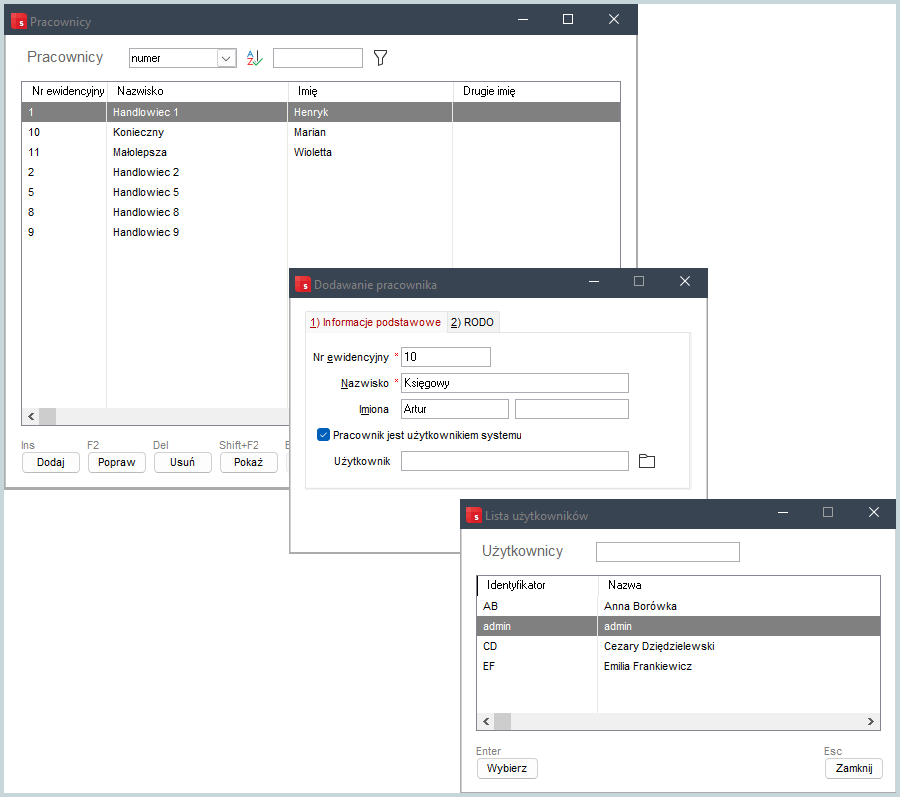Click the Dodawanie pracownika title bar app icon
Viewport: 900px width, 797px height.
[x=302, y=284]
